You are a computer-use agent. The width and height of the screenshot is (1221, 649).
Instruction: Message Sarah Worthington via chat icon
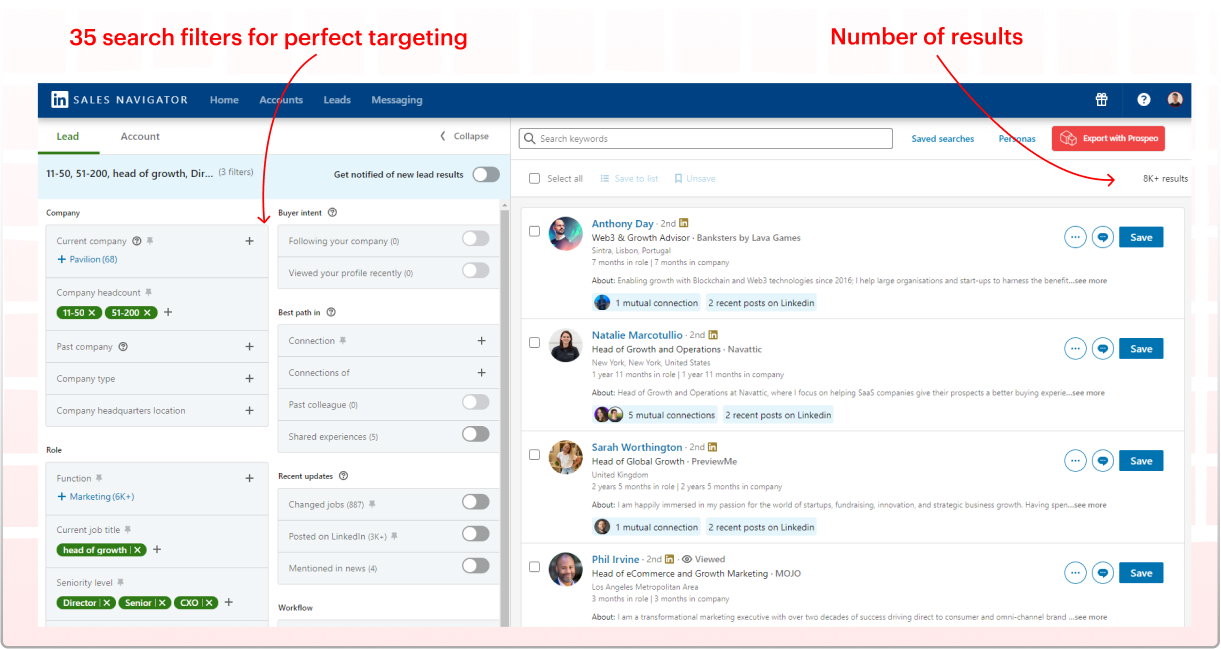(x=1103, y=461)
